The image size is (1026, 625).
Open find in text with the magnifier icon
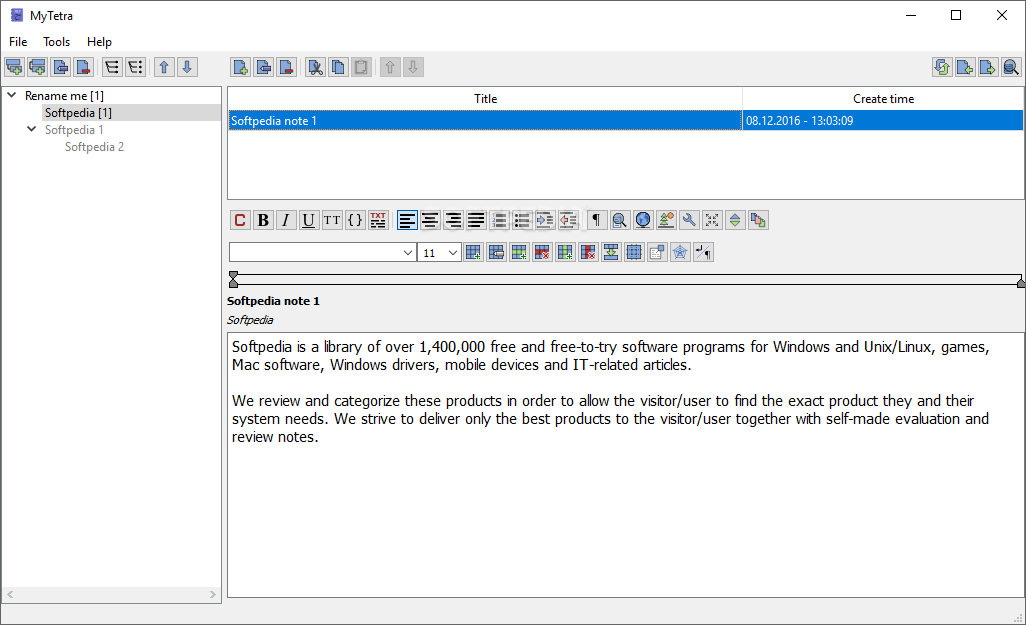pyautogui.click(x=620, y=221)
